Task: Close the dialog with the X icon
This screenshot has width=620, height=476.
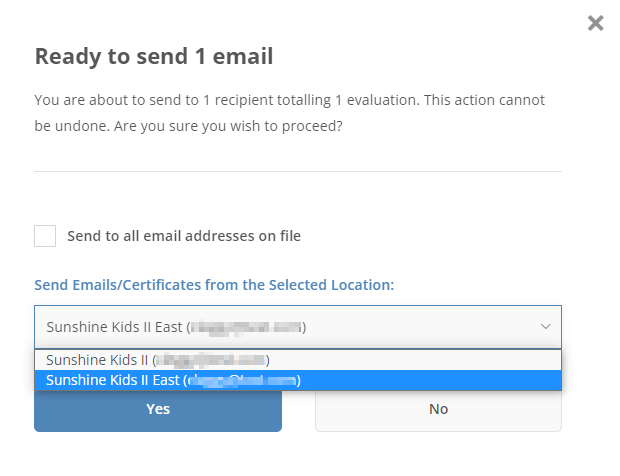Action: click(x=595, y=23)
